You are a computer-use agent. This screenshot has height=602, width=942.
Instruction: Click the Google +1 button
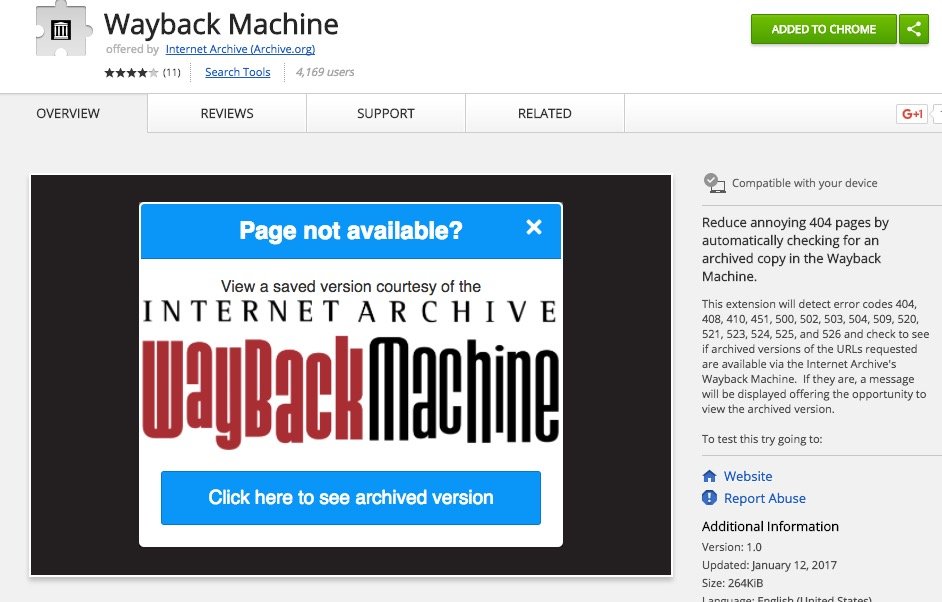(912, 114)
